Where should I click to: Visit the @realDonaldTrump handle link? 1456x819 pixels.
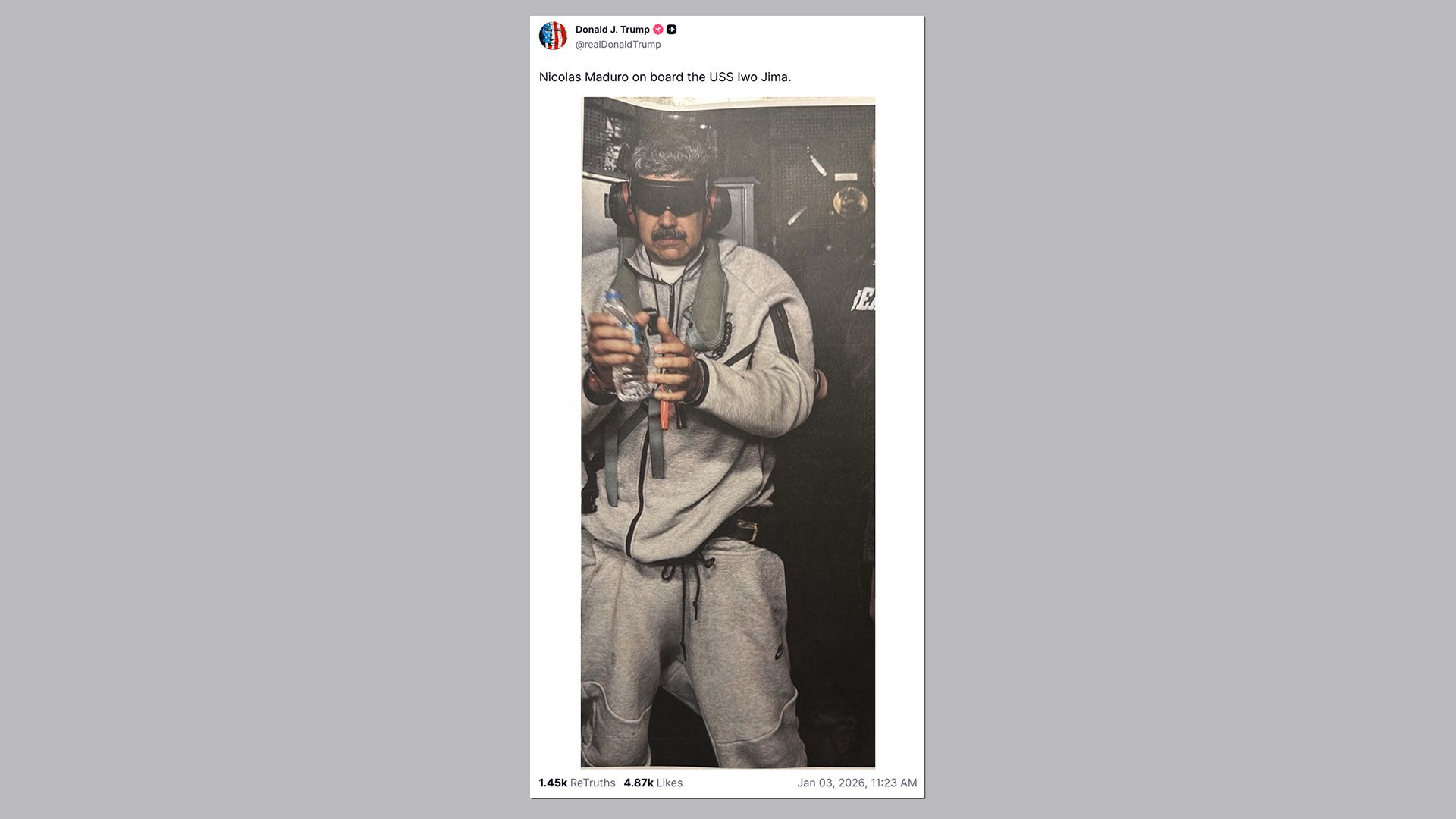pyautogui.click(x=618, y=45)
